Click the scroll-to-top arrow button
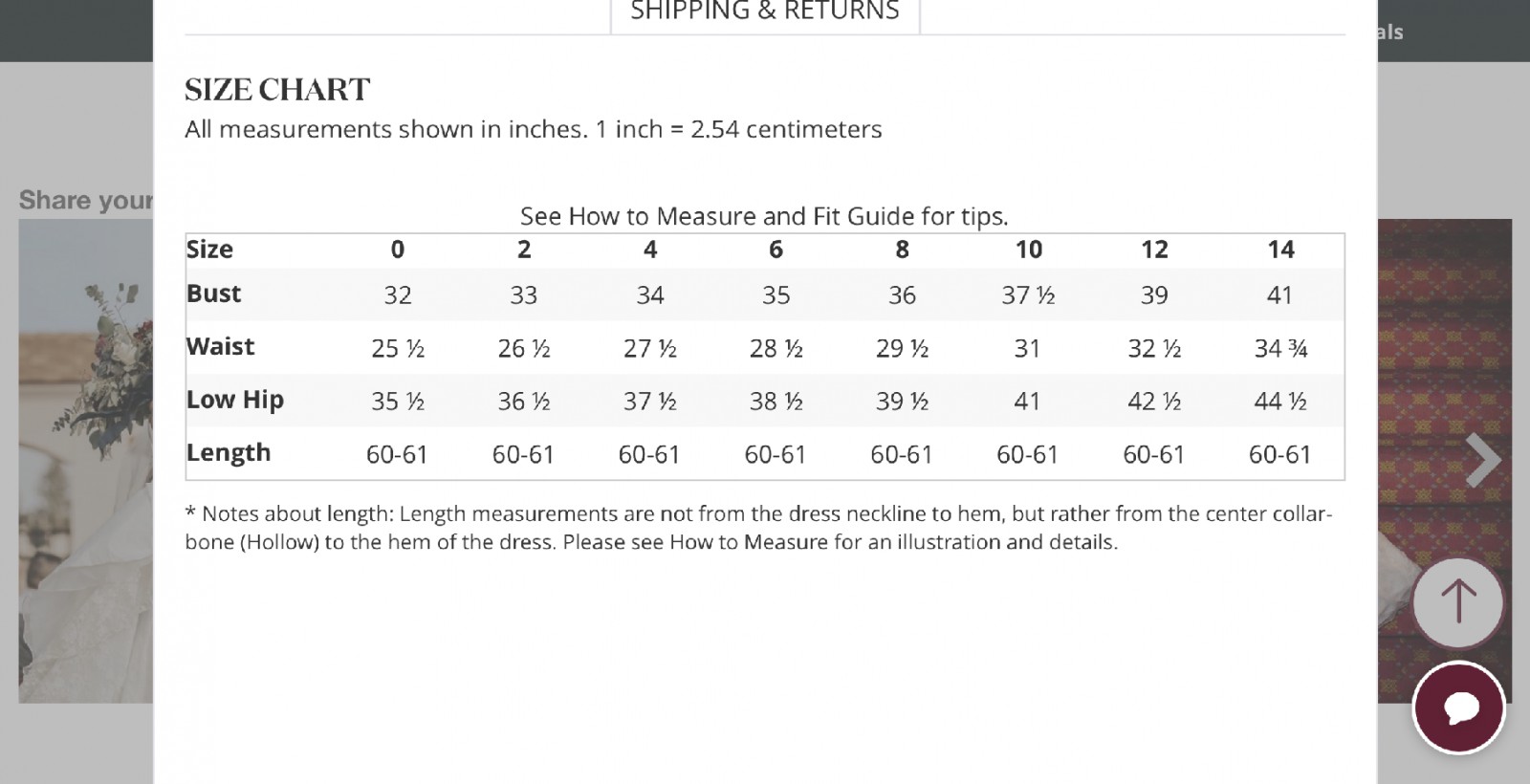1530x784 pixels. point(1459,603)
